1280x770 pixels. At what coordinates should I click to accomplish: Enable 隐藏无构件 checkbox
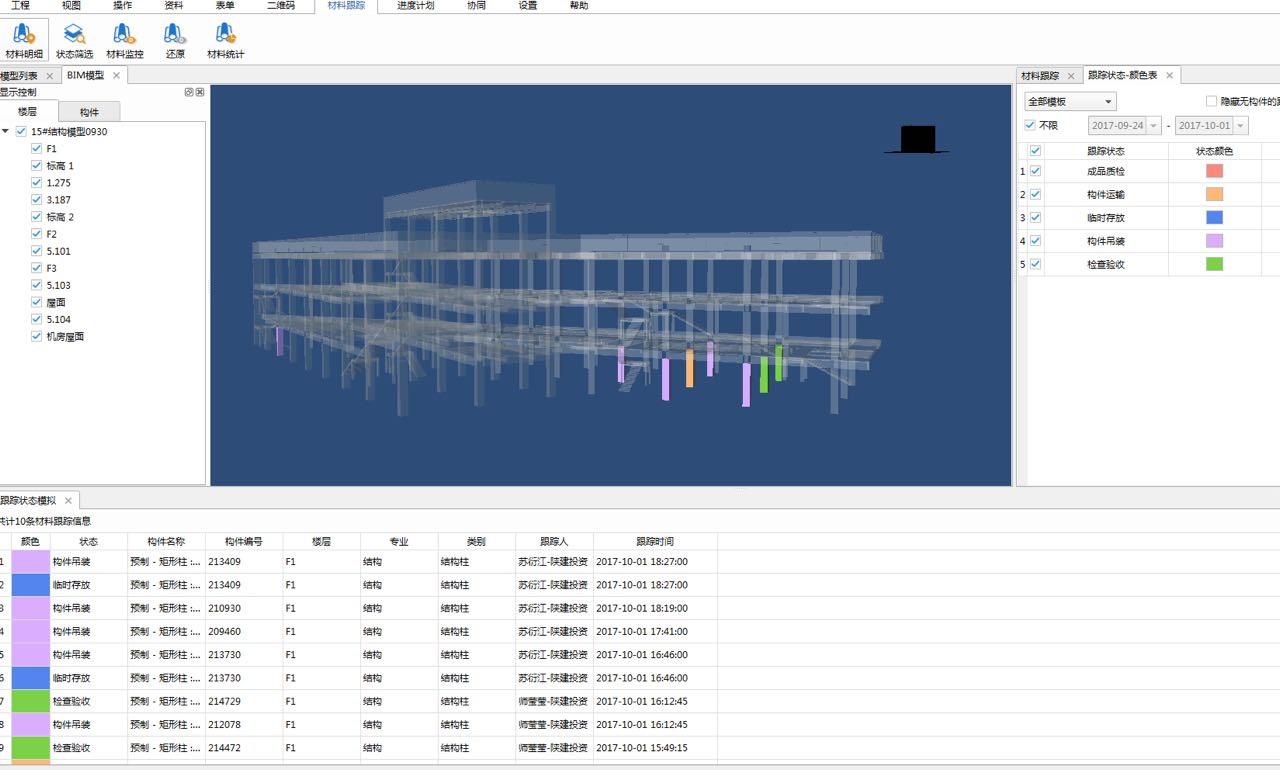[1212, 102]
